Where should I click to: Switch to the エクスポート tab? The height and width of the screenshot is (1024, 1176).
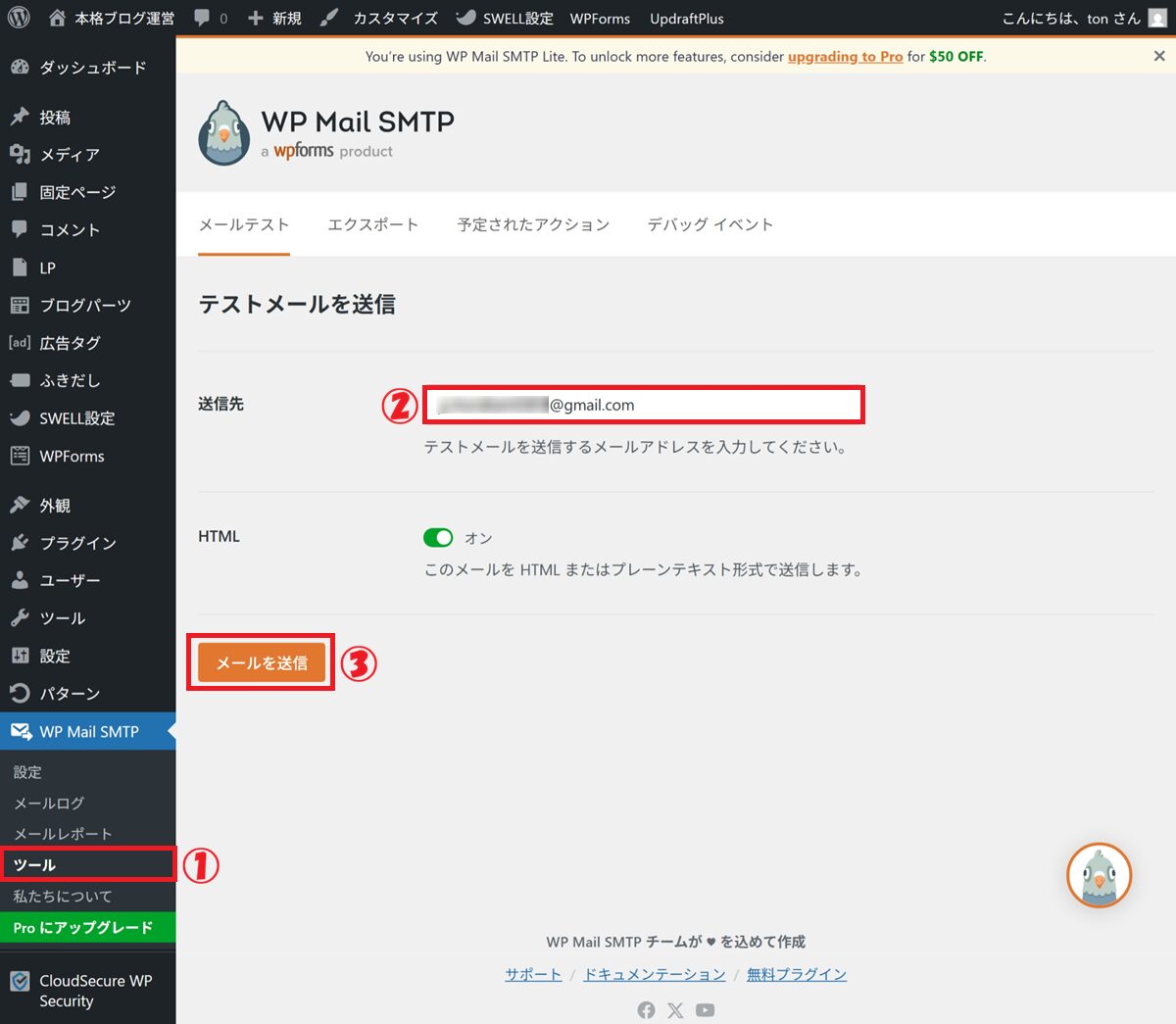tap(372, 224)
